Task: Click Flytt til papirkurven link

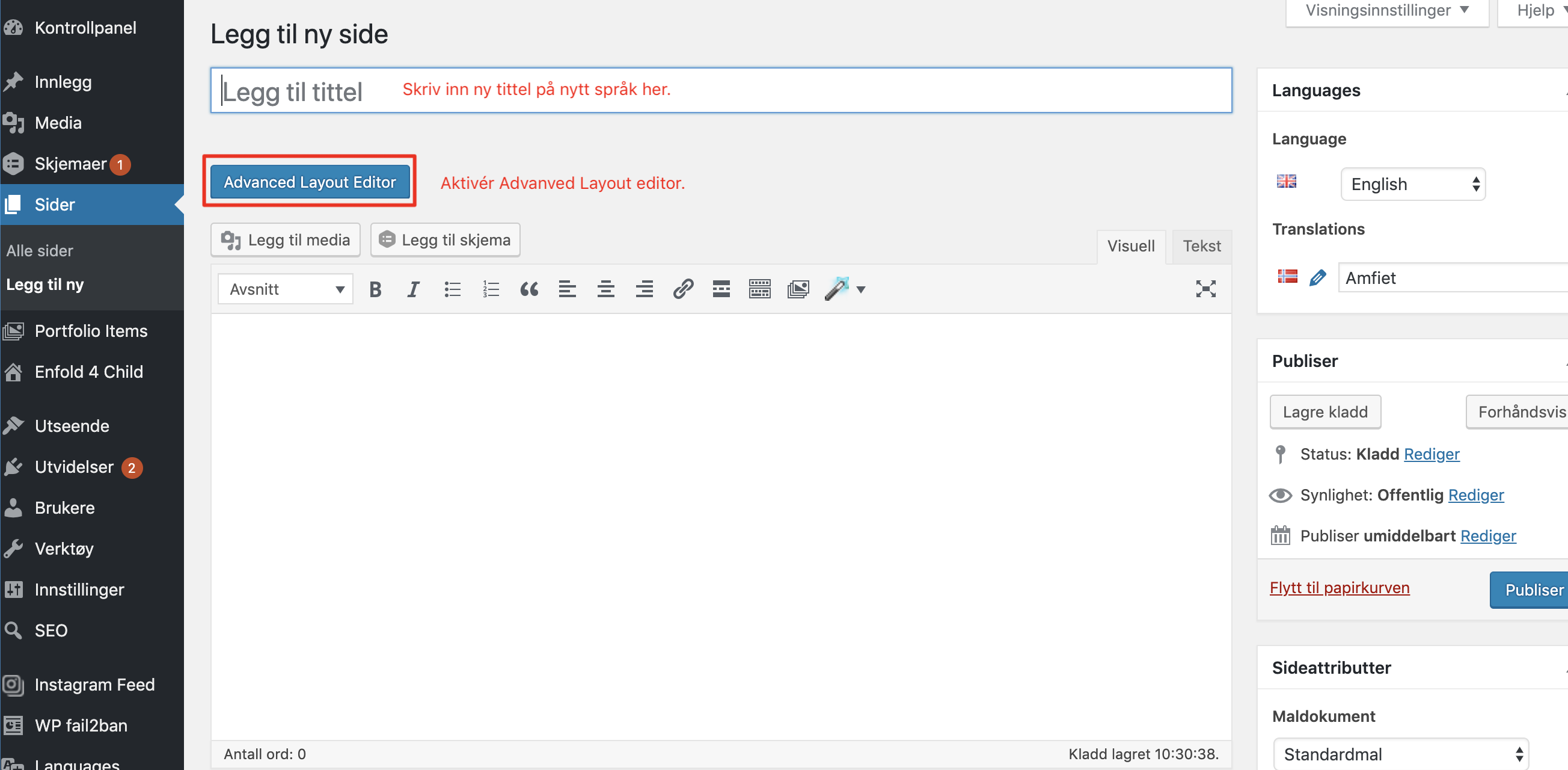Action: [1339, 588]
